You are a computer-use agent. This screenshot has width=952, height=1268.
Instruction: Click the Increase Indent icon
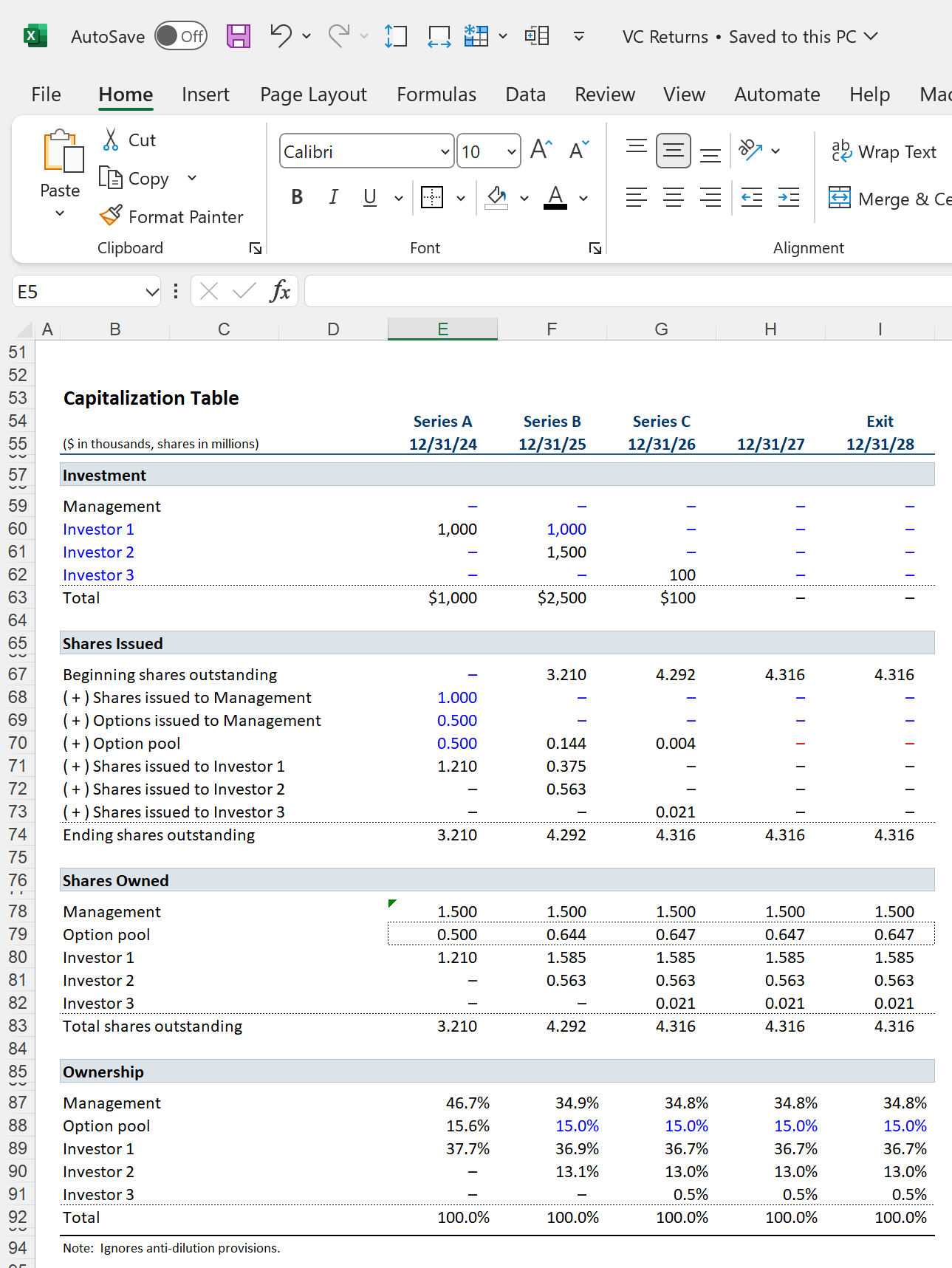point(788,197)
